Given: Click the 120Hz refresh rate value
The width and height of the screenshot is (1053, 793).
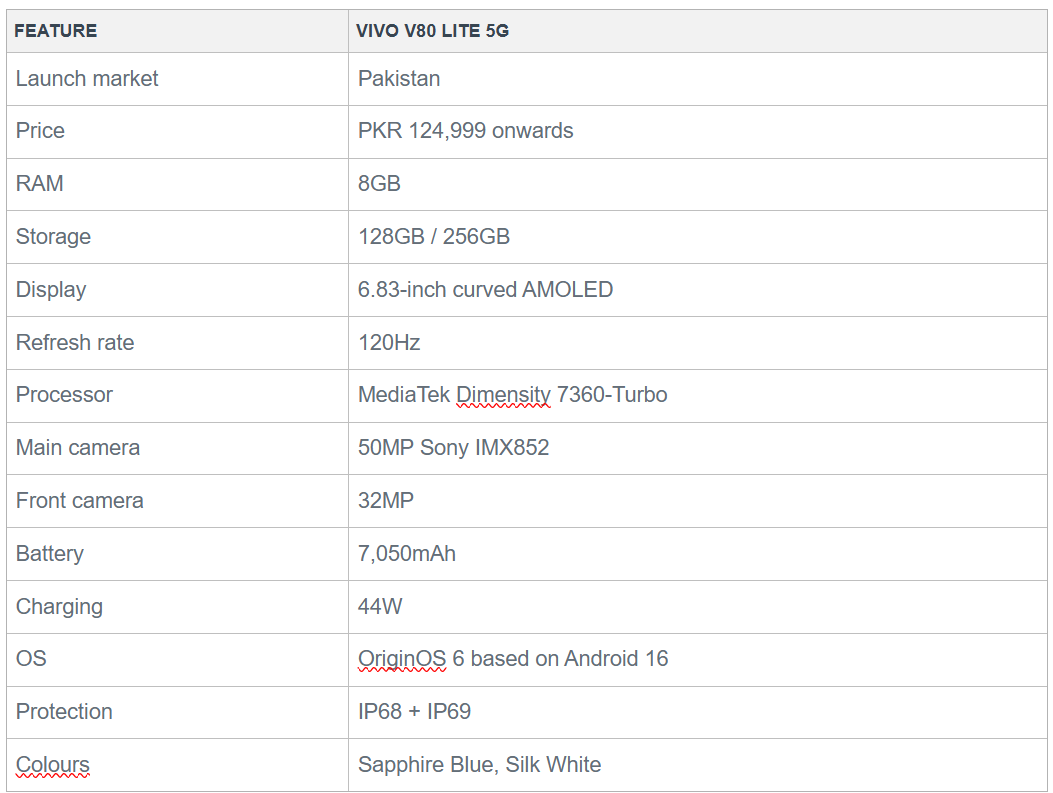Looking at the screenshot, I should pyautogui.click(x=390, y=342).
